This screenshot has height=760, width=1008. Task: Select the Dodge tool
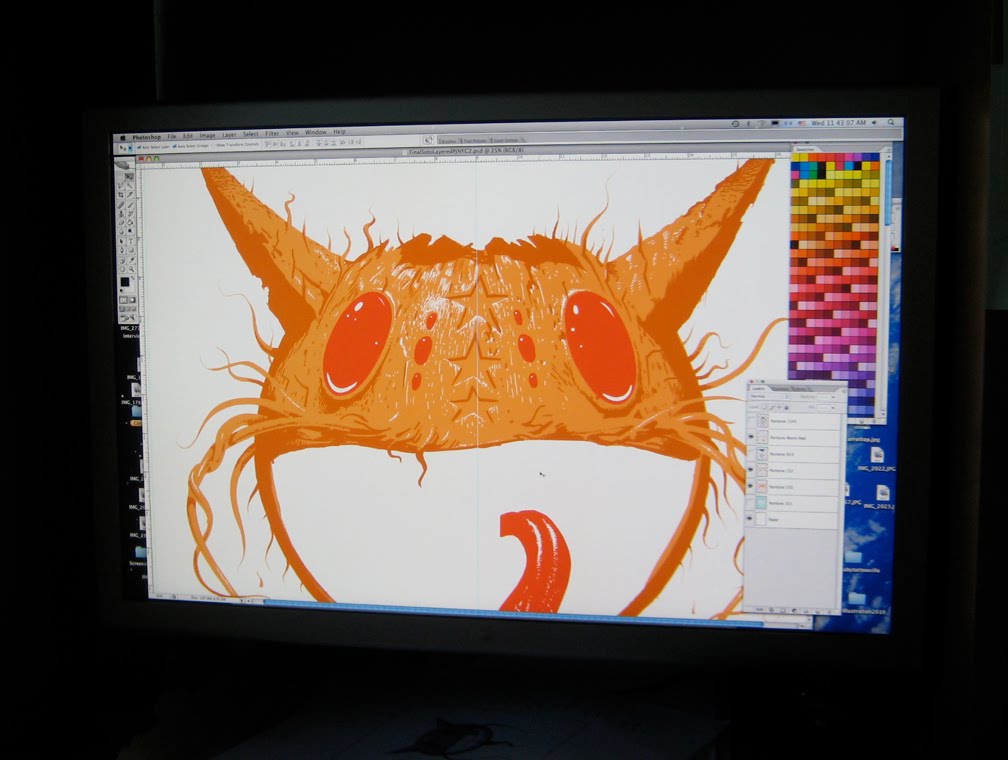point(130,231)
